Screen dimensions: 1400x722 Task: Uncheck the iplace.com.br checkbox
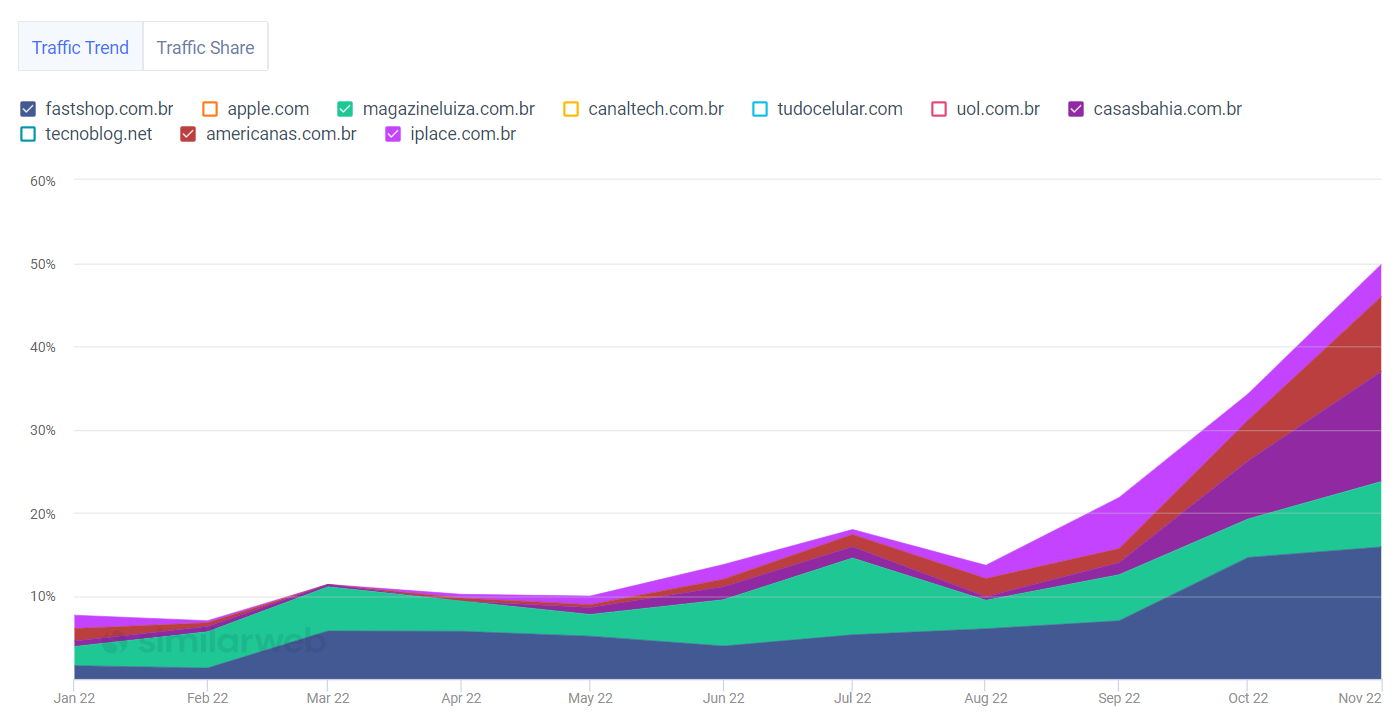tap(393, 134)
